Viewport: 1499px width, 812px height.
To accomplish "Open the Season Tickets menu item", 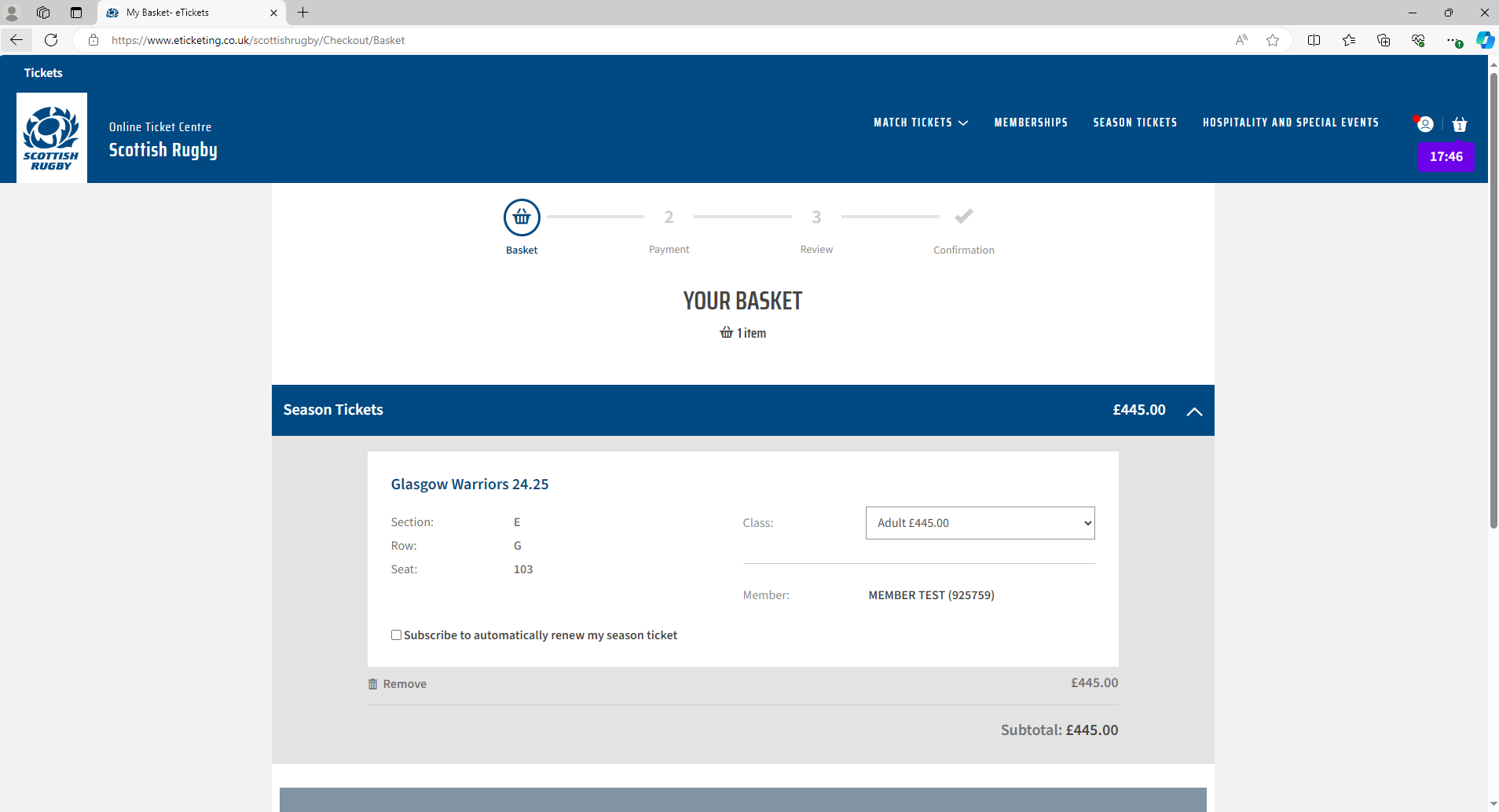I will (x=1135, y=123).
